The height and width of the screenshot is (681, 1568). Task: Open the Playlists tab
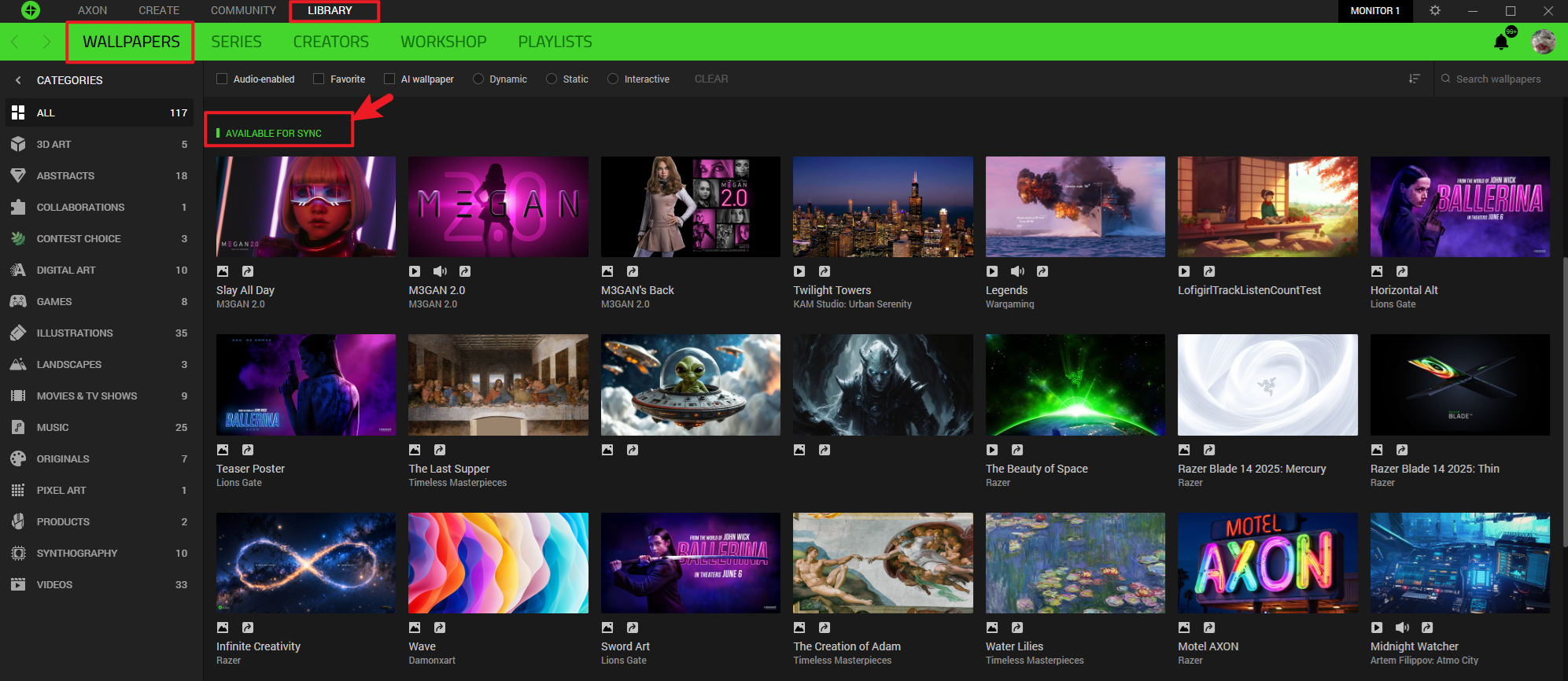click(x=555, y=42)
